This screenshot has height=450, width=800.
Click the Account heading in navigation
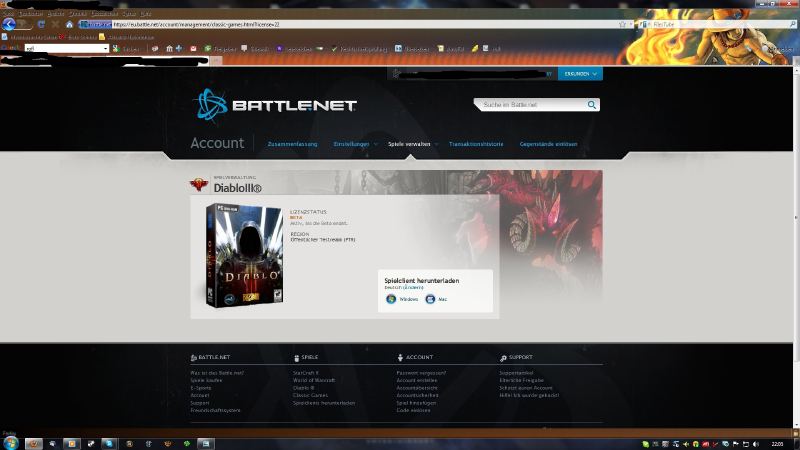coord(217,143)
